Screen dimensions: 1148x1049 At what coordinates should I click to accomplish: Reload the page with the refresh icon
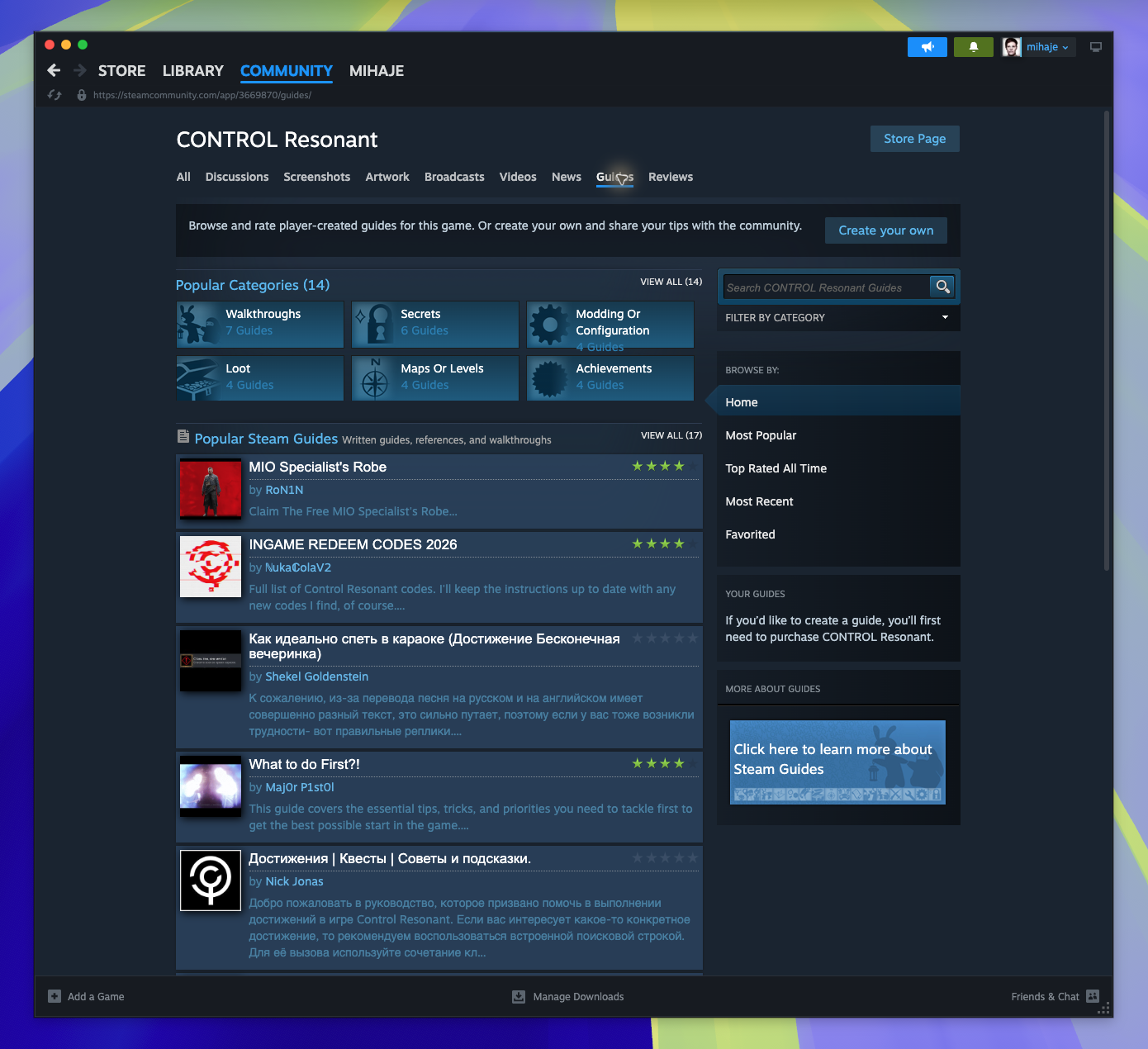[x=55, y=95]
